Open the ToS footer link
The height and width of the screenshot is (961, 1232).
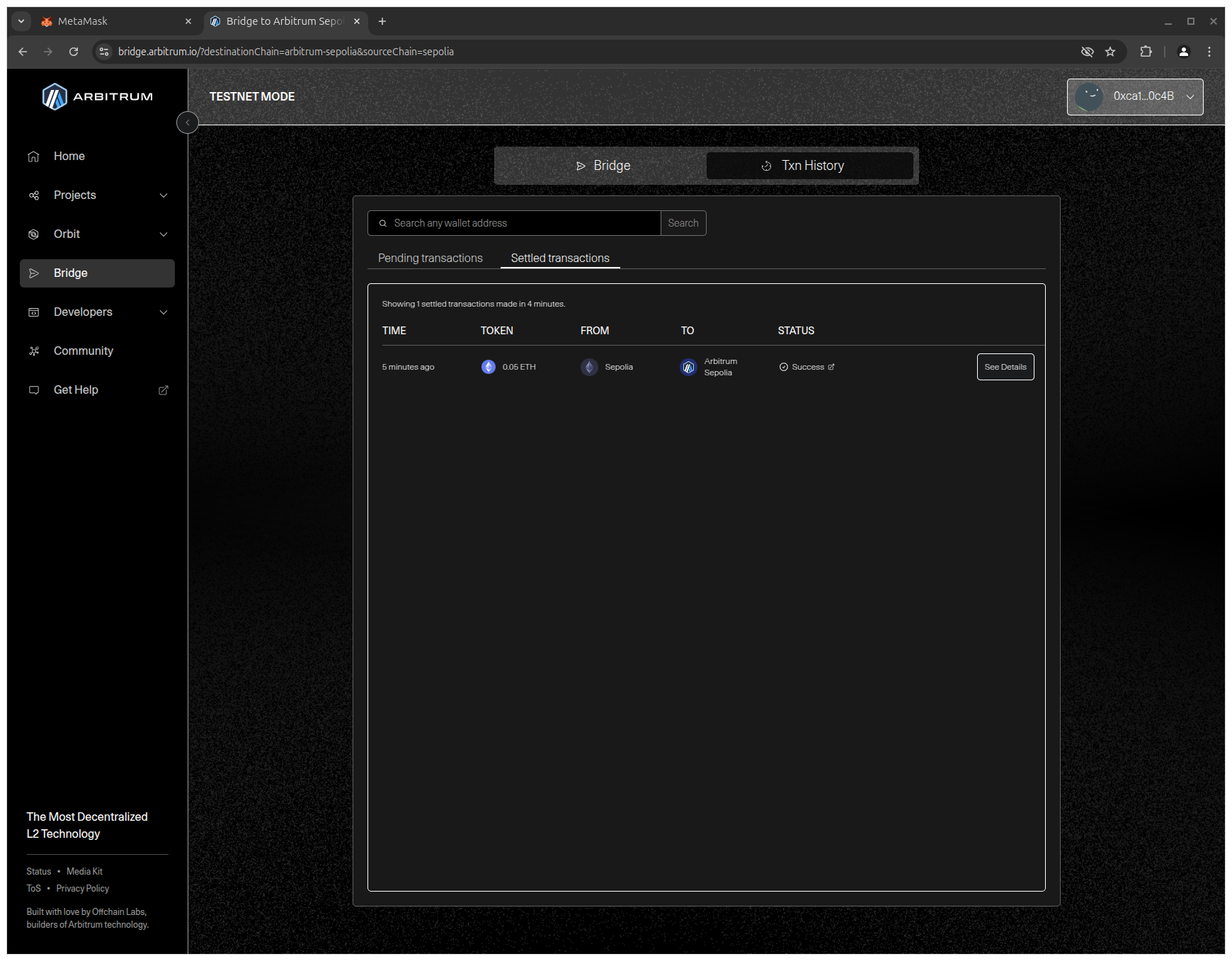pos(34,889)
